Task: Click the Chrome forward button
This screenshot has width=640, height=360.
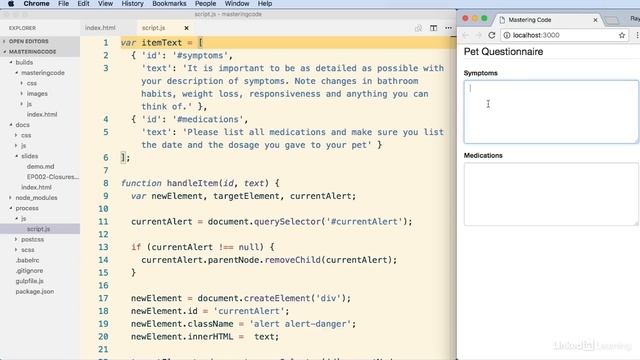Action: tap(478, 35)
